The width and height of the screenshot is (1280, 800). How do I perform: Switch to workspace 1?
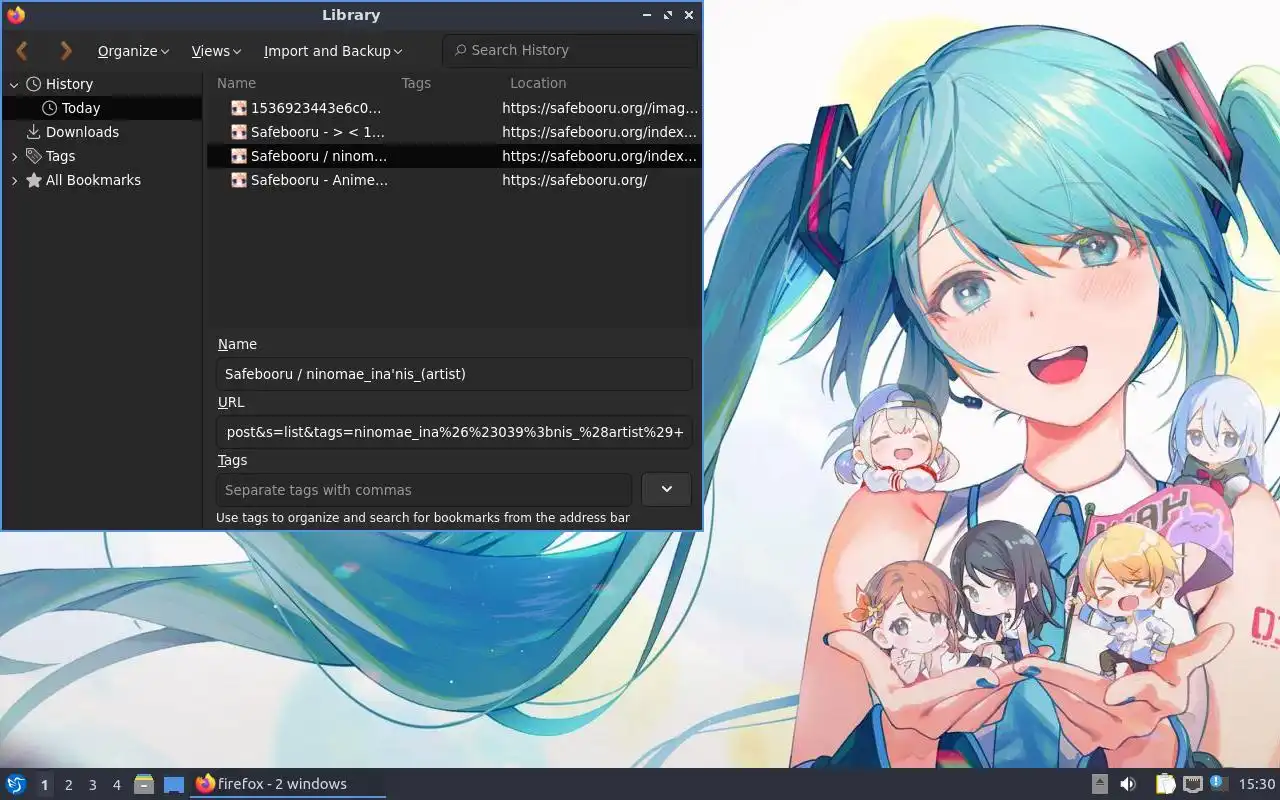coord(44,785)
